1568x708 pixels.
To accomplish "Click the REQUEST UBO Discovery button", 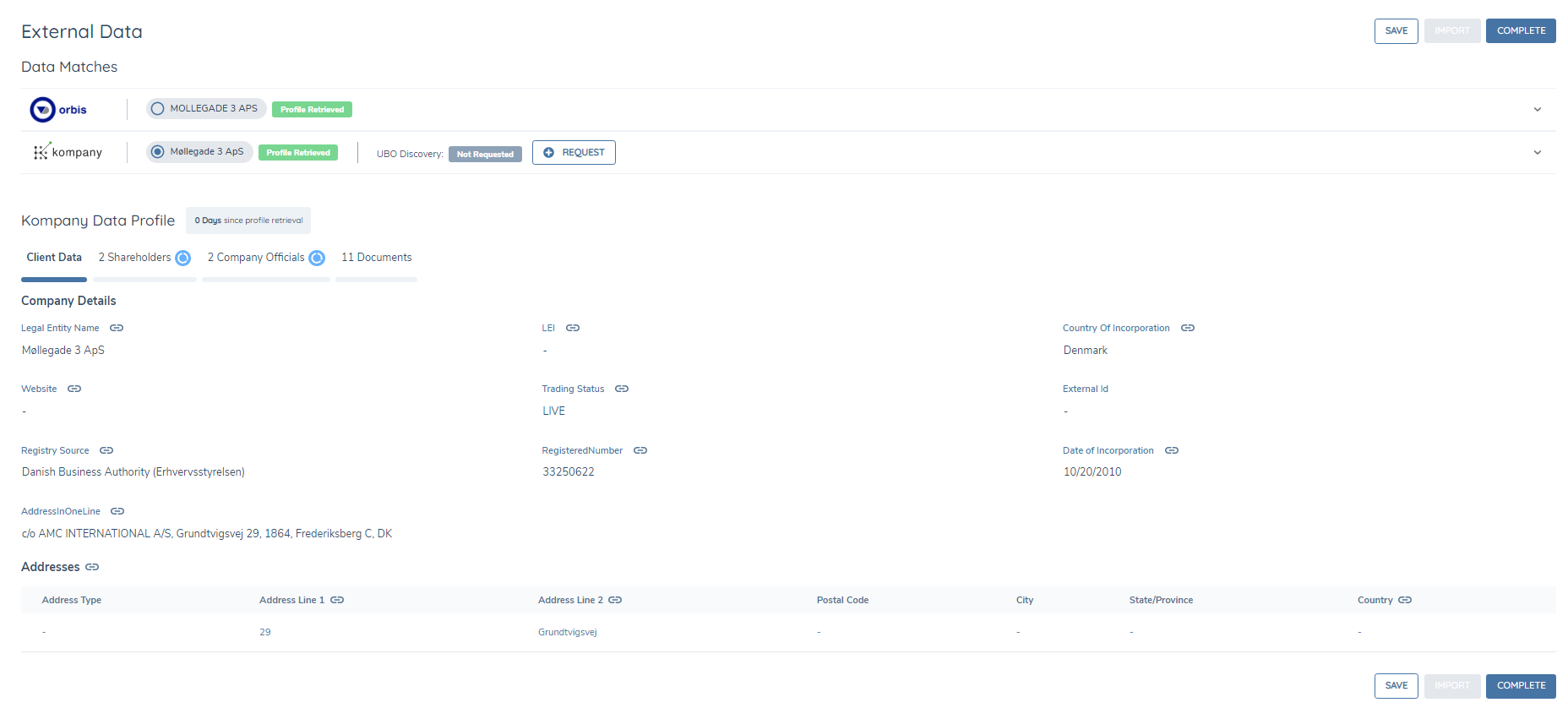I will [x=574, y=153].
